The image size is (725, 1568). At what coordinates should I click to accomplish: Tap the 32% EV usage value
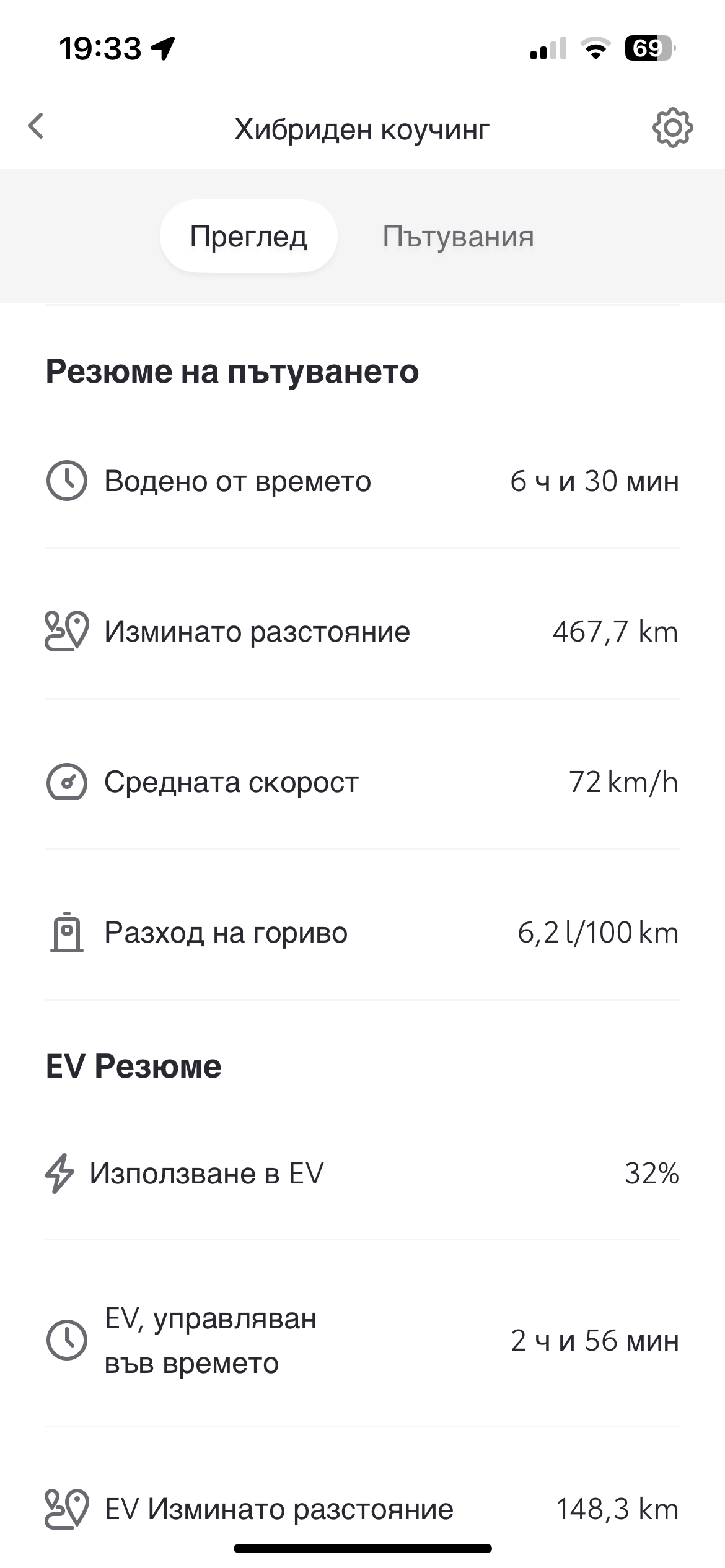pos(652,1173)
